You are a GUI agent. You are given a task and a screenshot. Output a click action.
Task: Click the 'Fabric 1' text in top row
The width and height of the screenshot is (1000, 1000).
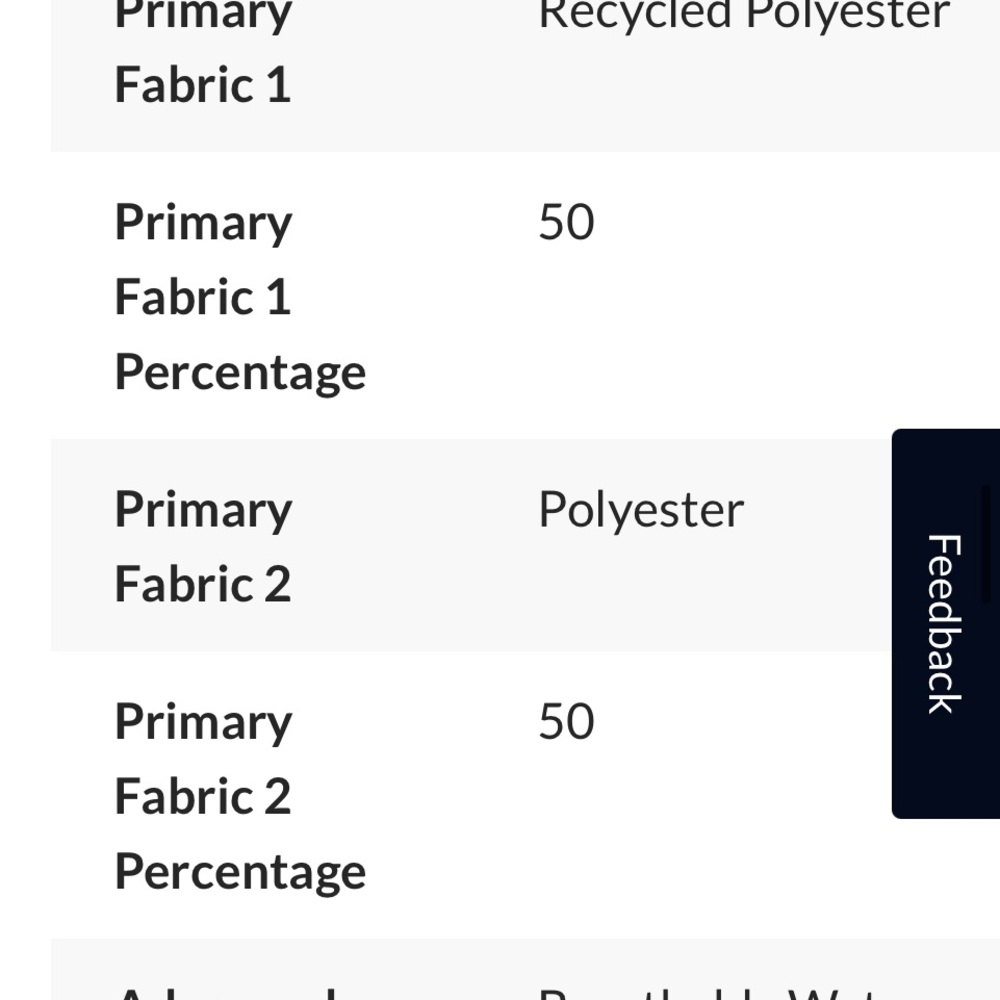(203, 85)
